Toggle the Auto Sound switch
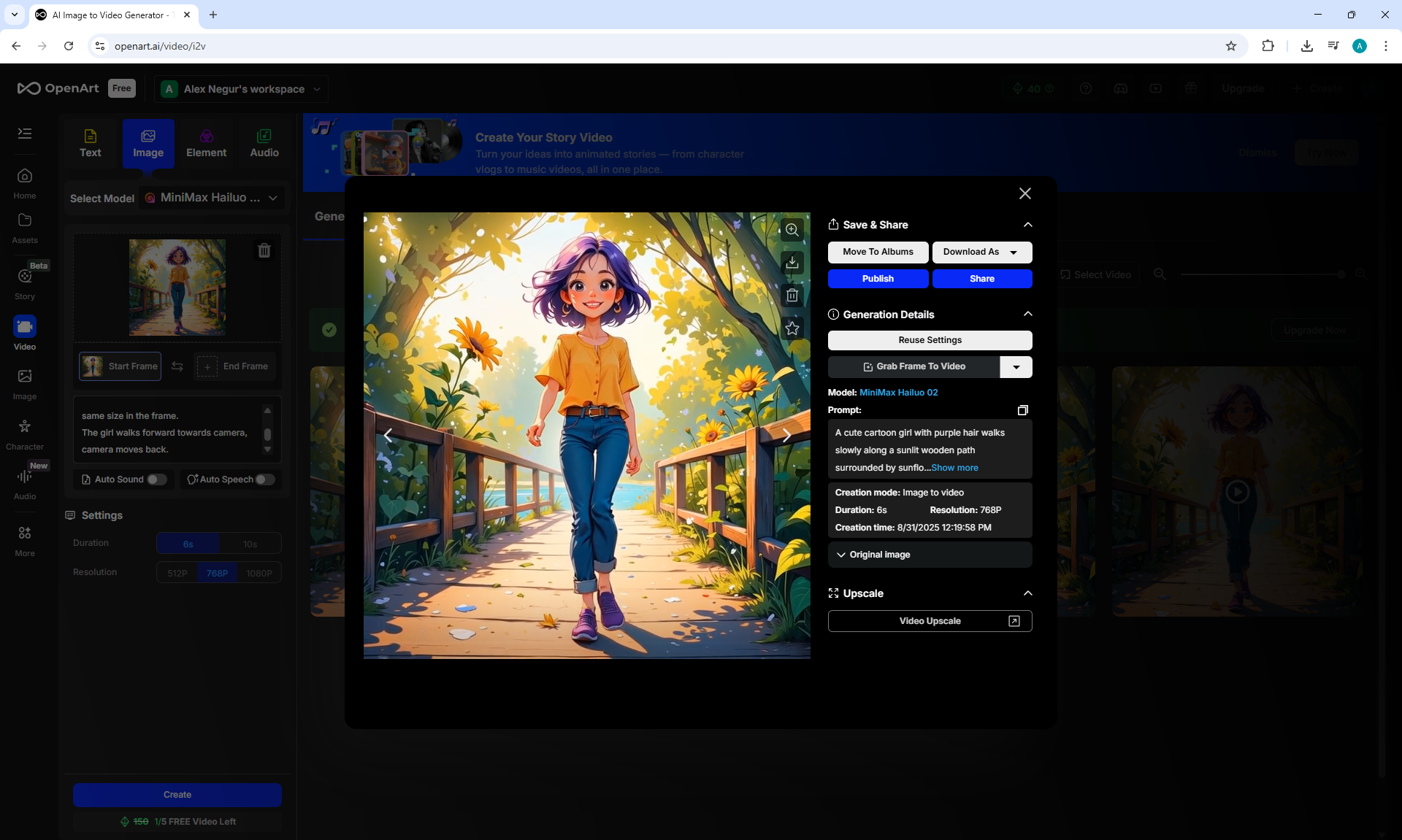 (x=156, y=479)
